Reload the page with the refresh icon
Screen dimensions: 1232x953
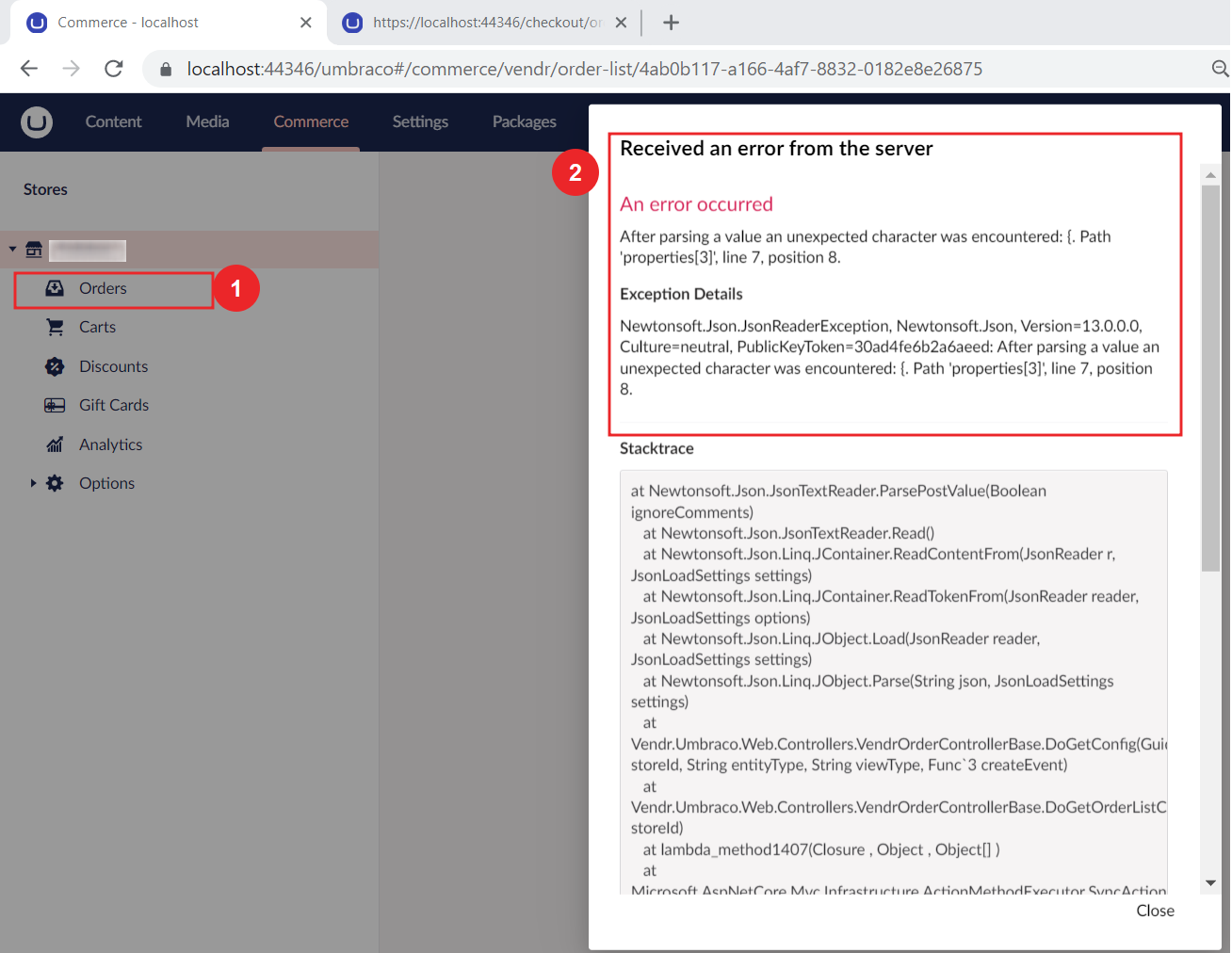pyautogui.click(x=114, y=69)
